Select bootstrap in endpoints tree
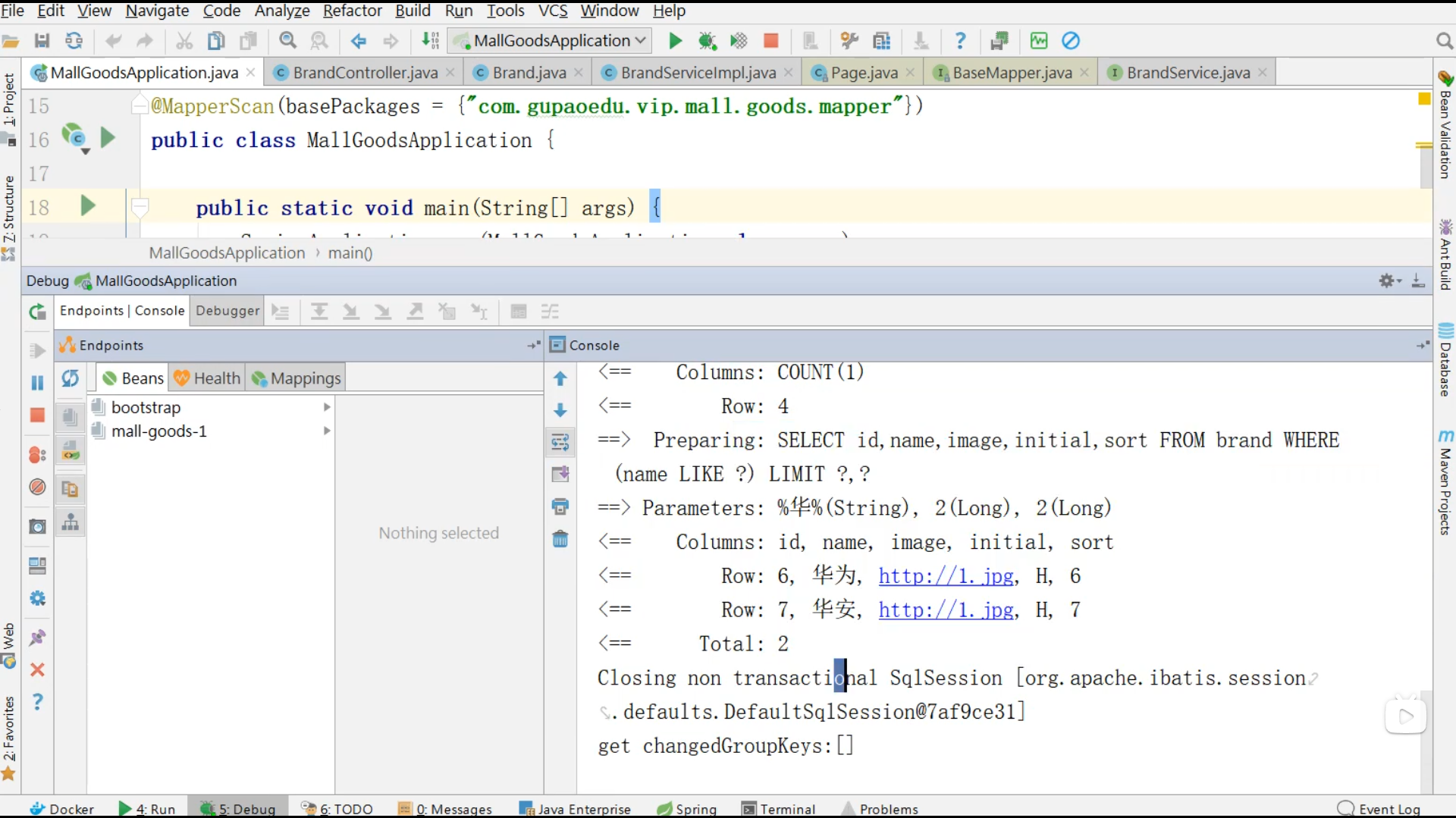This screenshot has height=818, width=1456. click(x=146, y=407)
